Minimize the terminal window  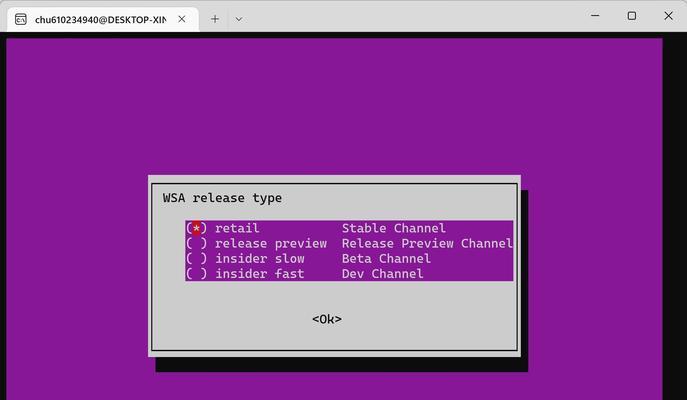click(595, 16)
